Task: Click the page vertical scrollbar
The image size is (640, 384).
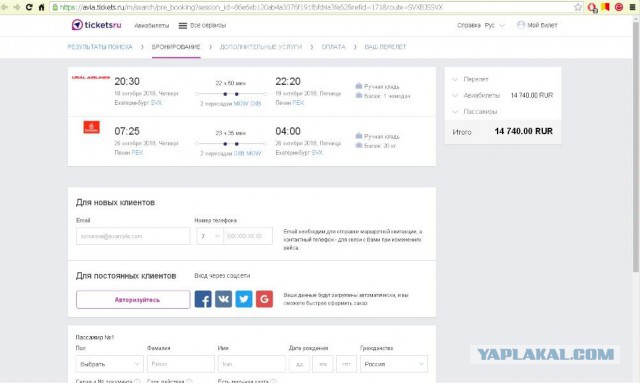Action: (636, 148)
